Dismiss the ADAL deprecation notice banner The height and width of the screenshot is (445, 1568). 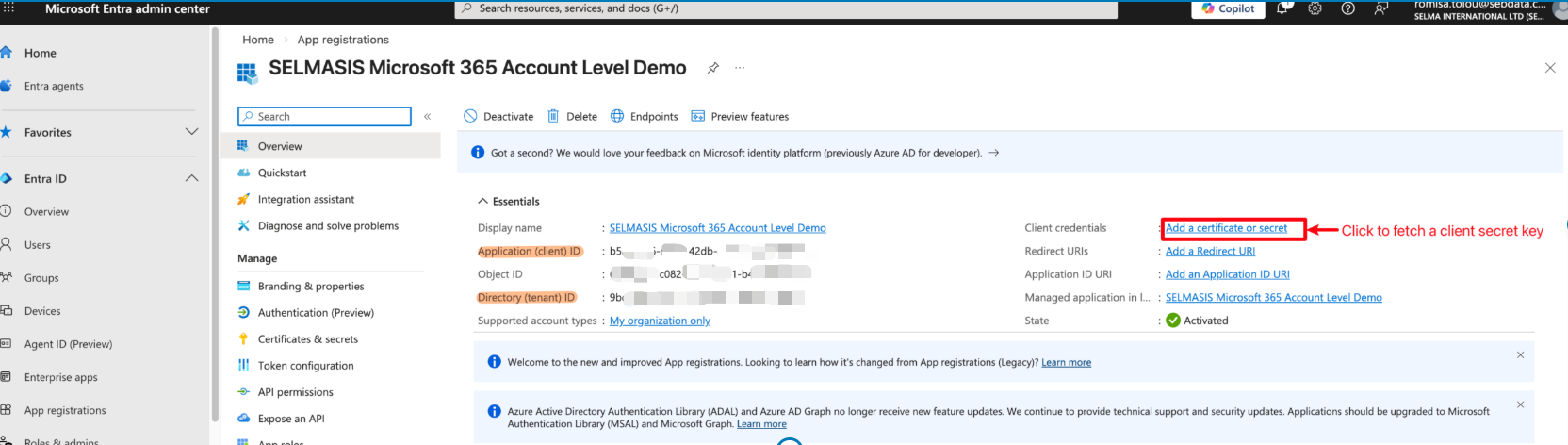1519,404
